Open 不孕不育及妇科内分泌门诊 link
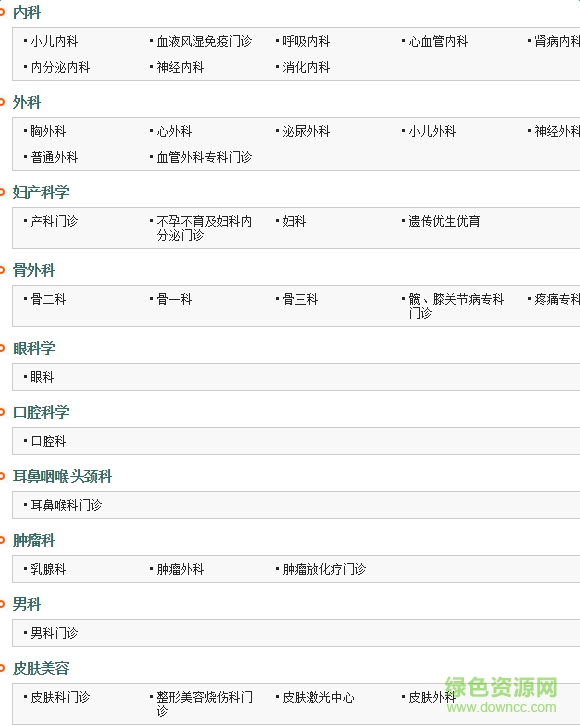 [x=204, y=228]
